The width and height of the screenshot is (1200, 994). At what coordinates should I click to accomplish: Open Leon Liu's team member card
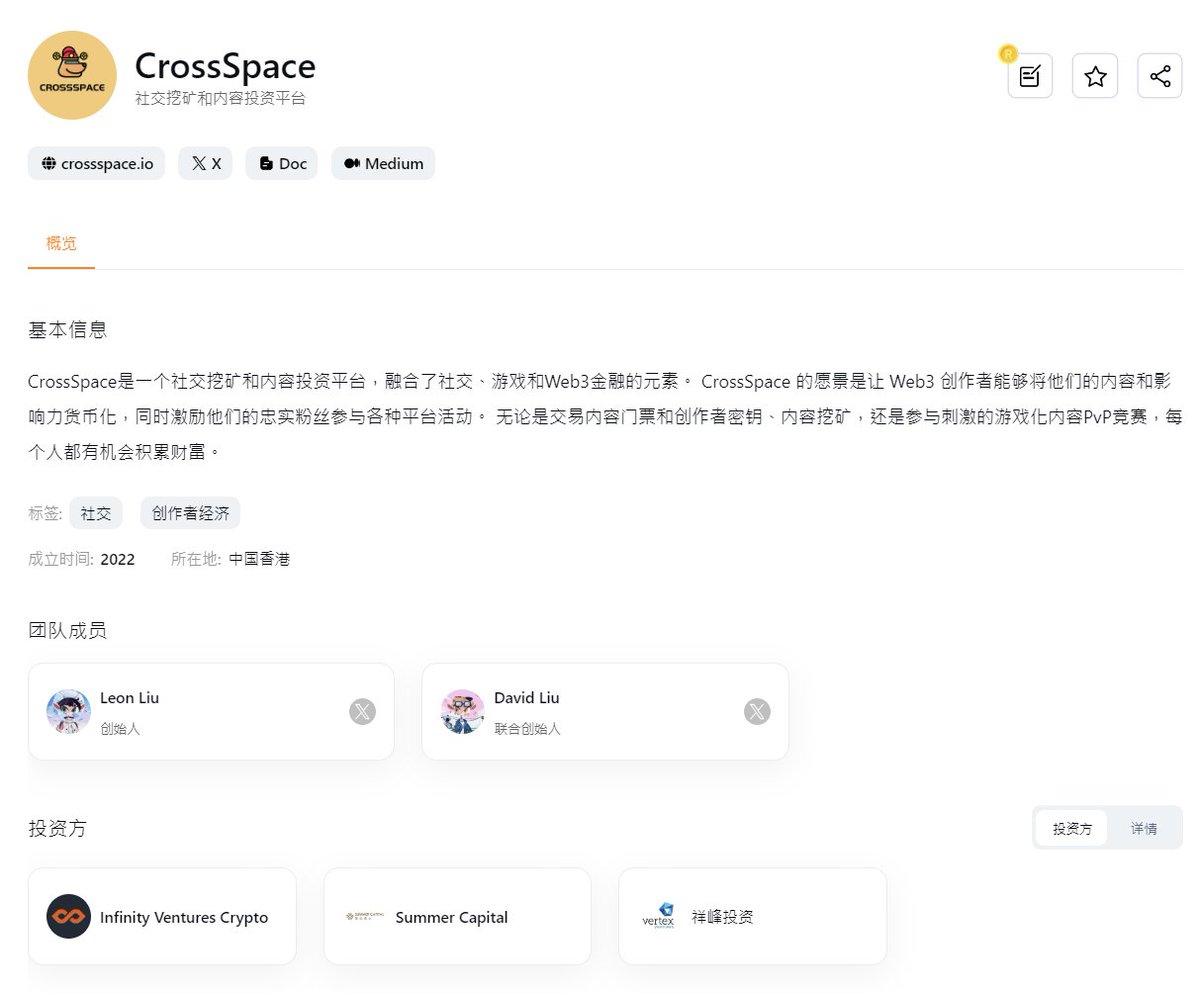pos(211,711)
